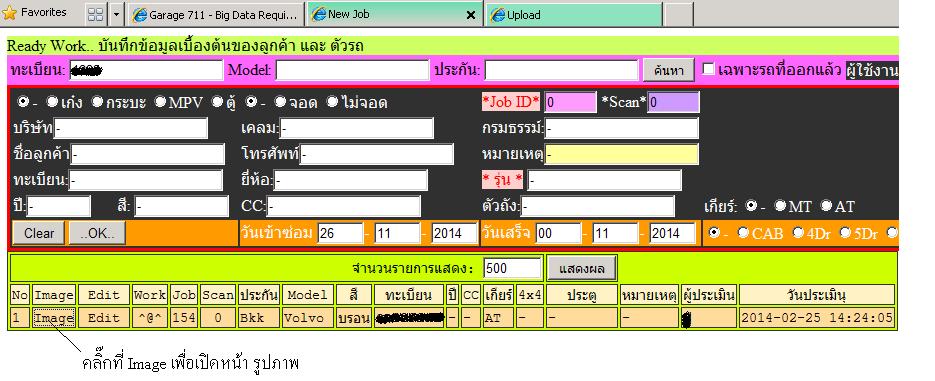Close the New Job tab
The height and width of the screenshot is (381, 935).
pos(470,16)
